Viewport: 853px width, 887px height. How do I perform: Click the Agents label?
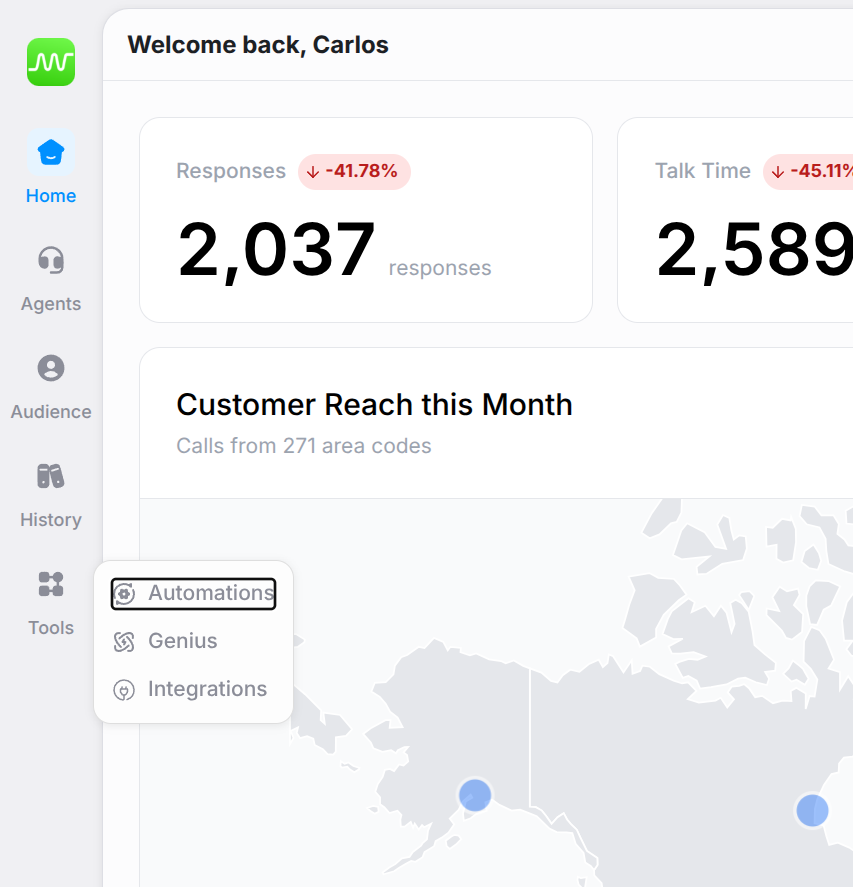click(50, 304)
